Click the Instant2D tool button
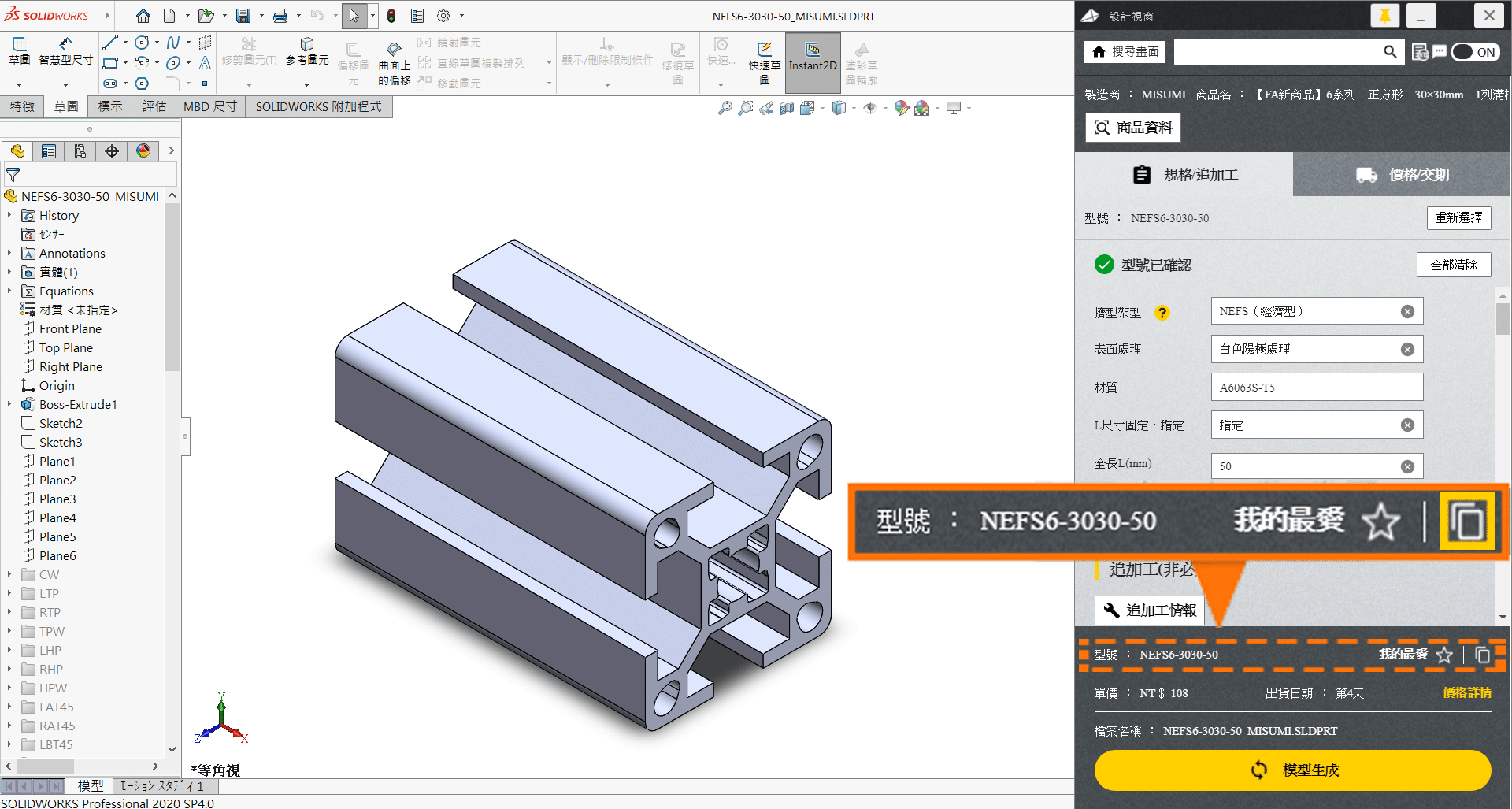The image size is (1512, 809). [x=813, y=57]
